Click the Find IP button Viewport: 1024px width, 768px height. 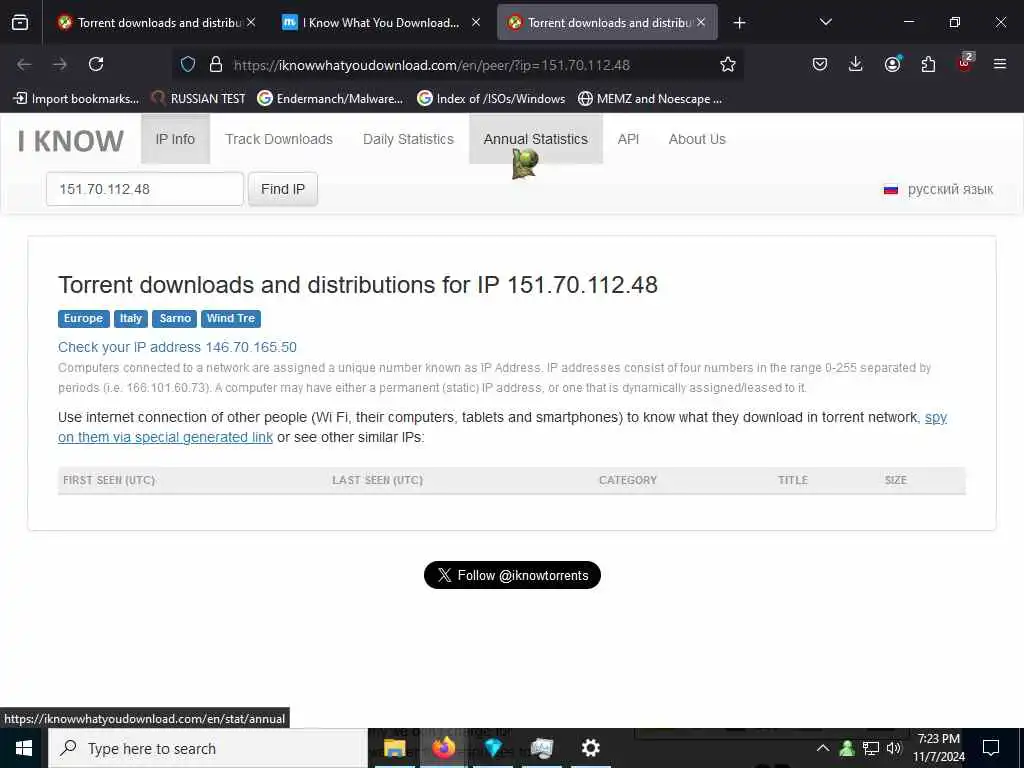click(x=283, y=189)
